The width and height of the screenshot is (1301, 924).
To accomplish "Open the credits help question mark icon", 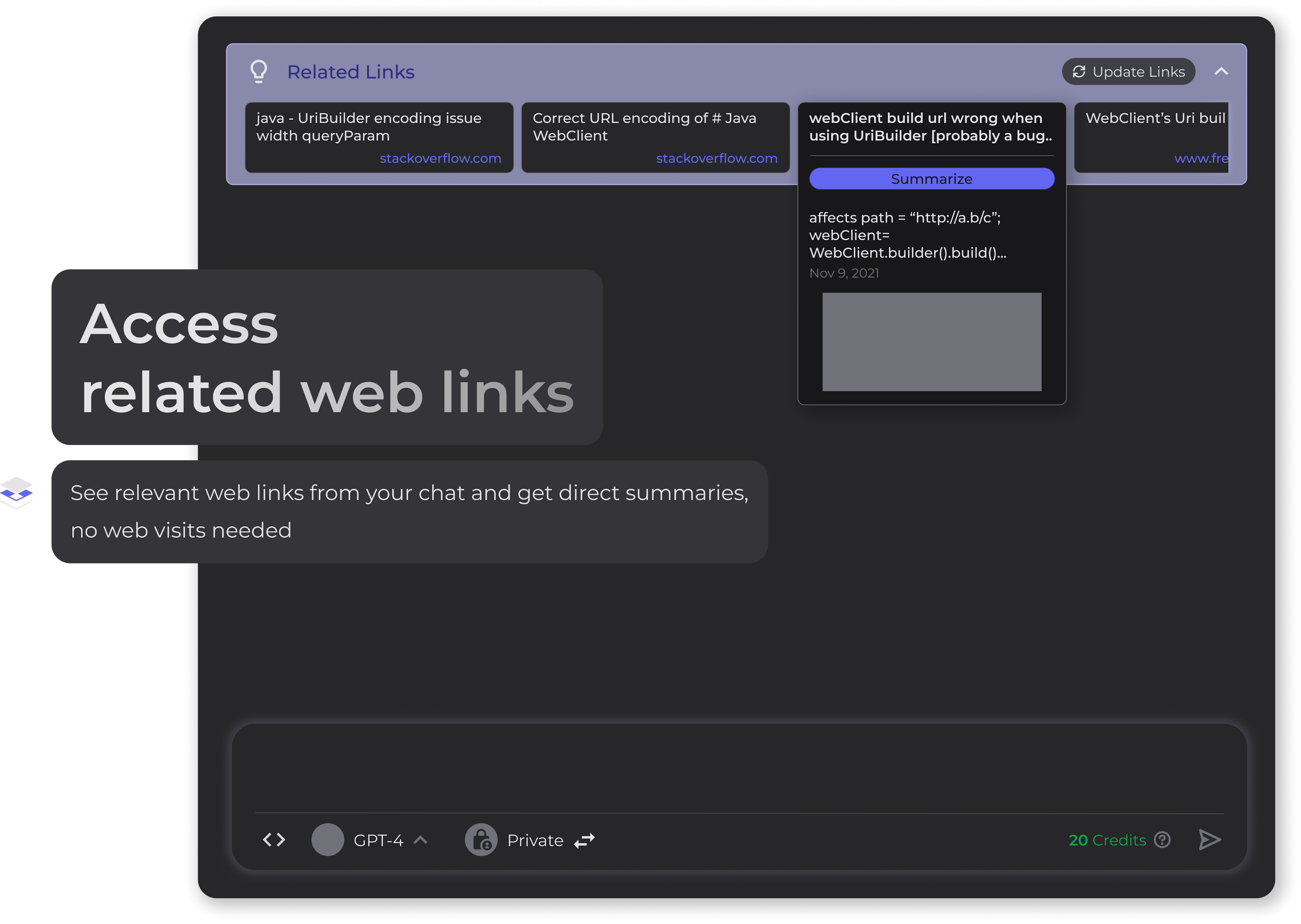I will pyautogui.click(x=1162, y=840).
